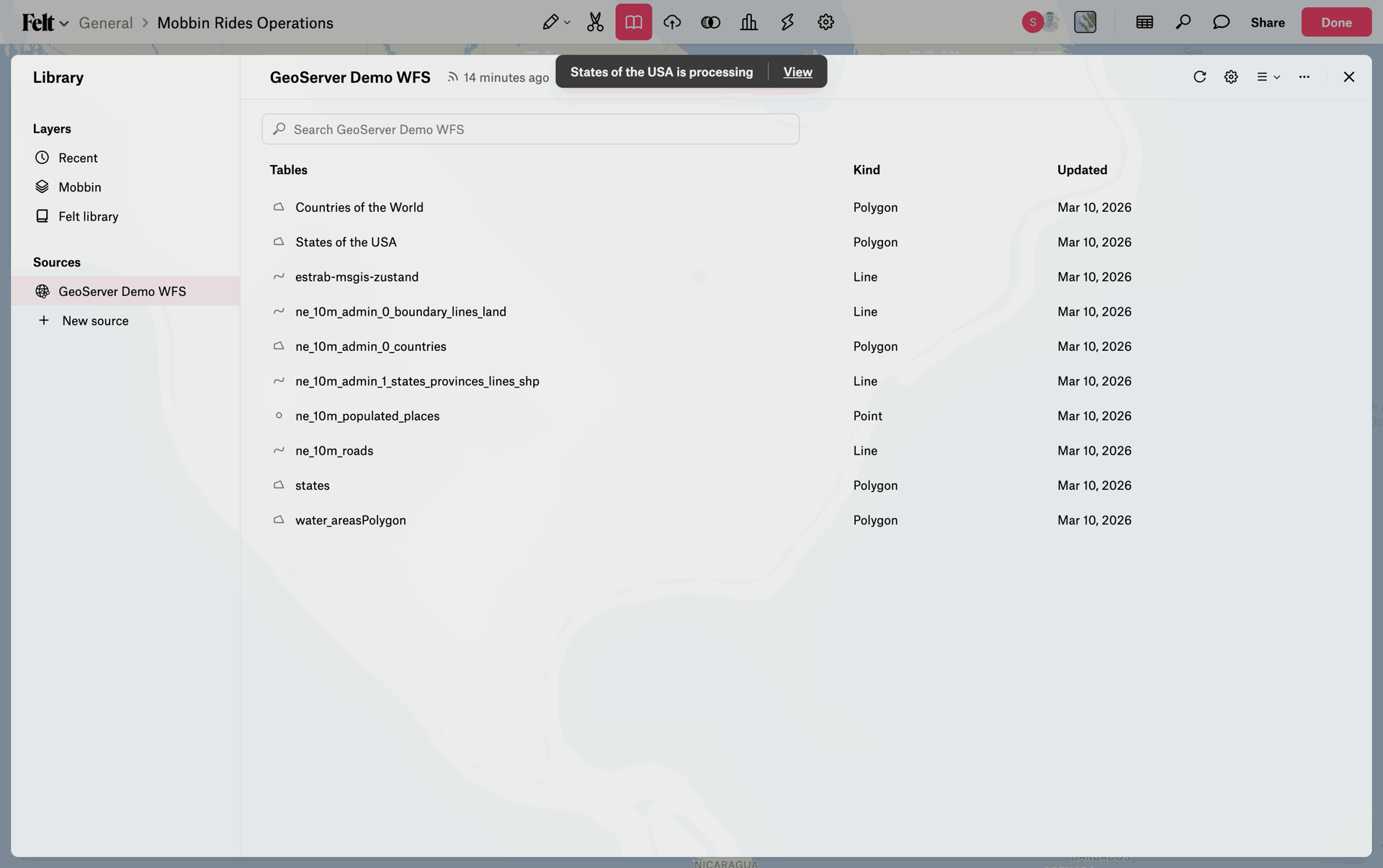Click Point kind of ne_10m_populated_places
Image resolution: width=1383 pixels, height=868 pixels.
click(867, 416)
